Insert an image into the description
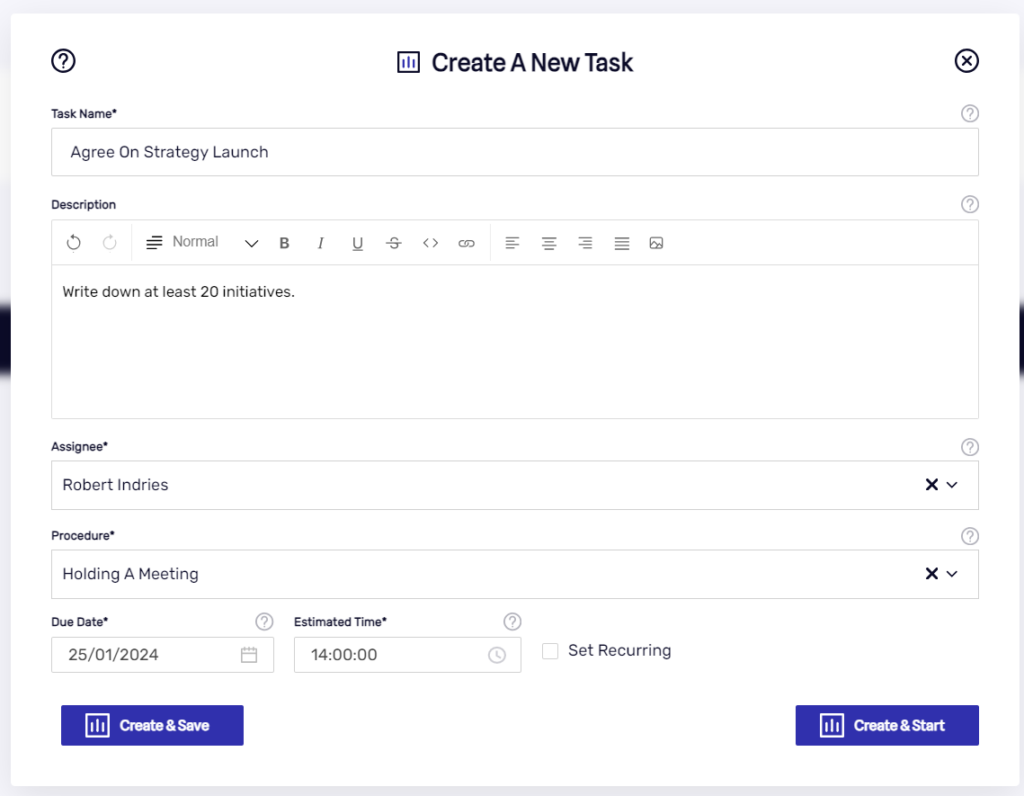This screenshot has height=796, width=1024. (657, 242)
